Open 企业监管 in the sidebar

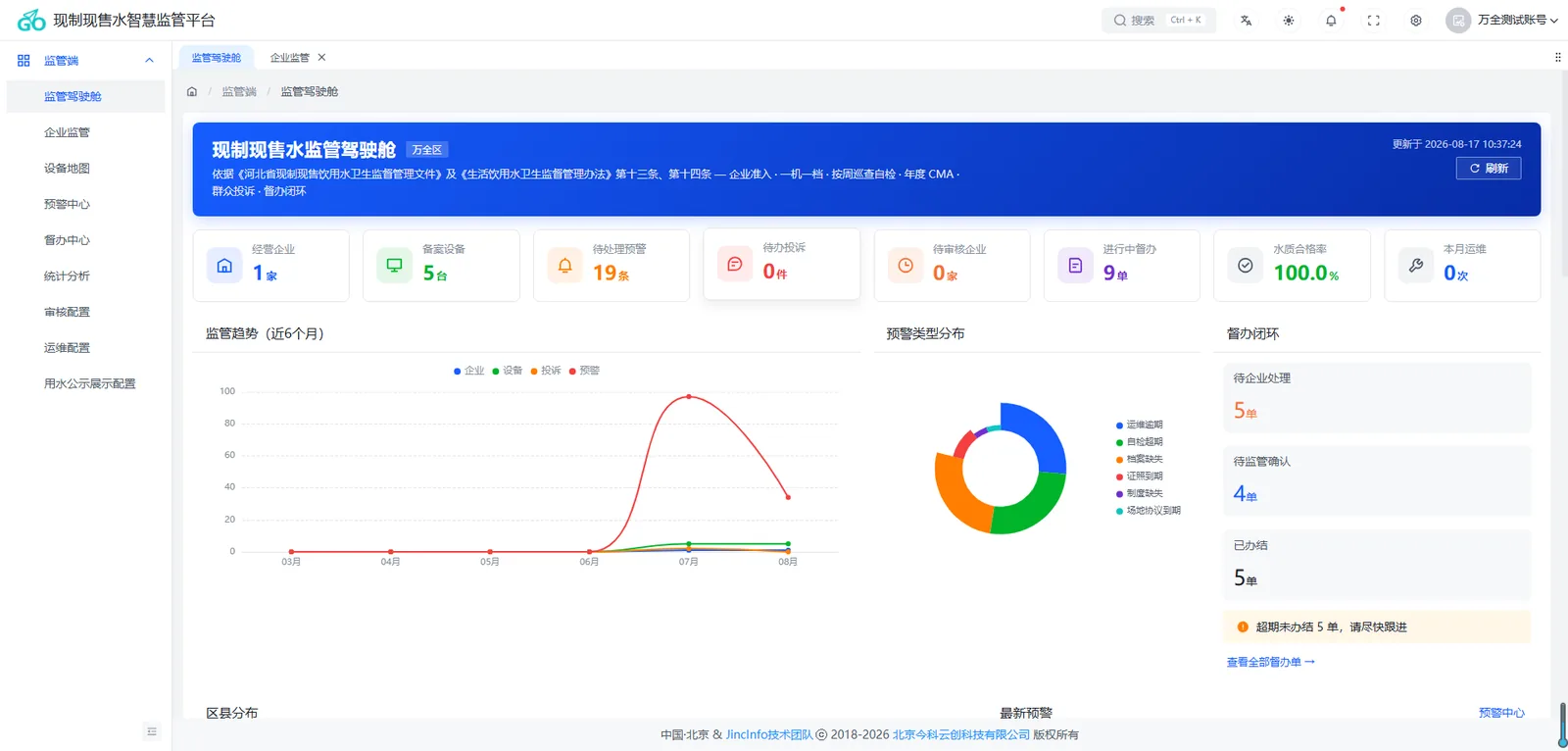(x=85, y=132)
